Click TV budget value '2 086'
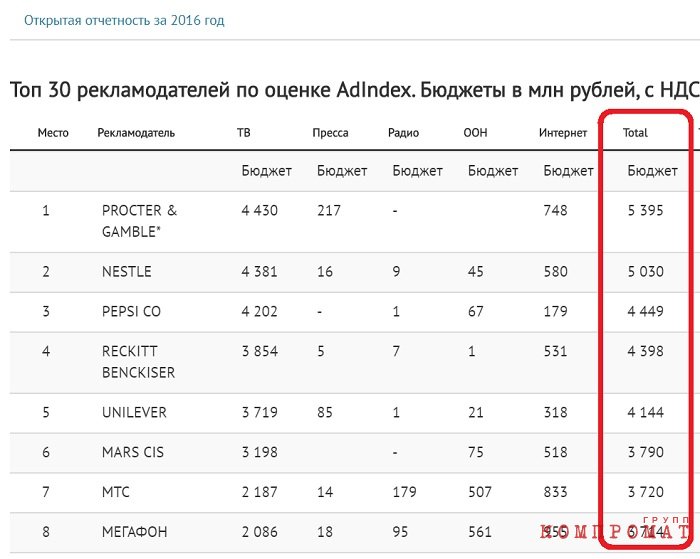 click(259, 532)
